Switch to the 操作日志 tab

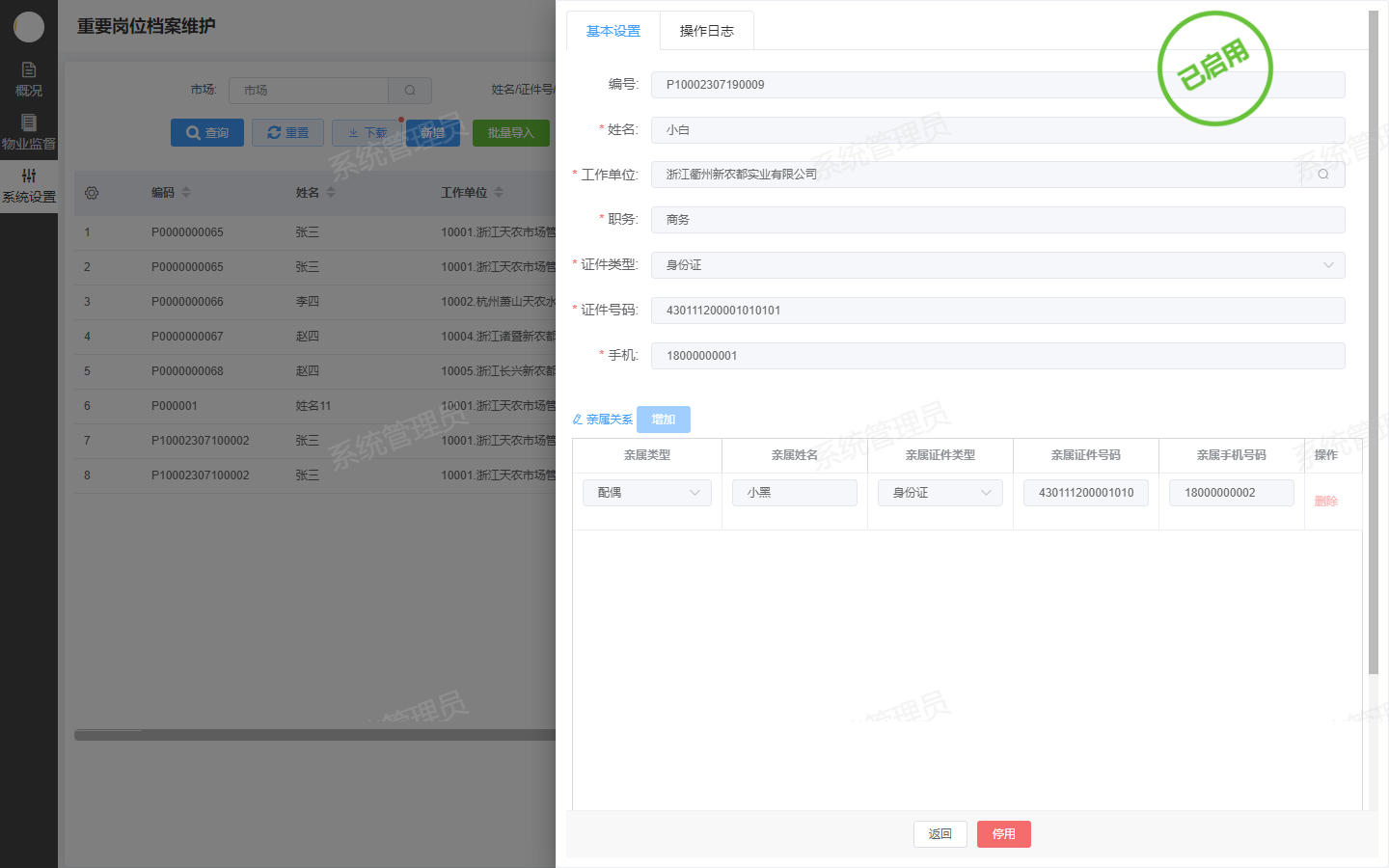706,31
